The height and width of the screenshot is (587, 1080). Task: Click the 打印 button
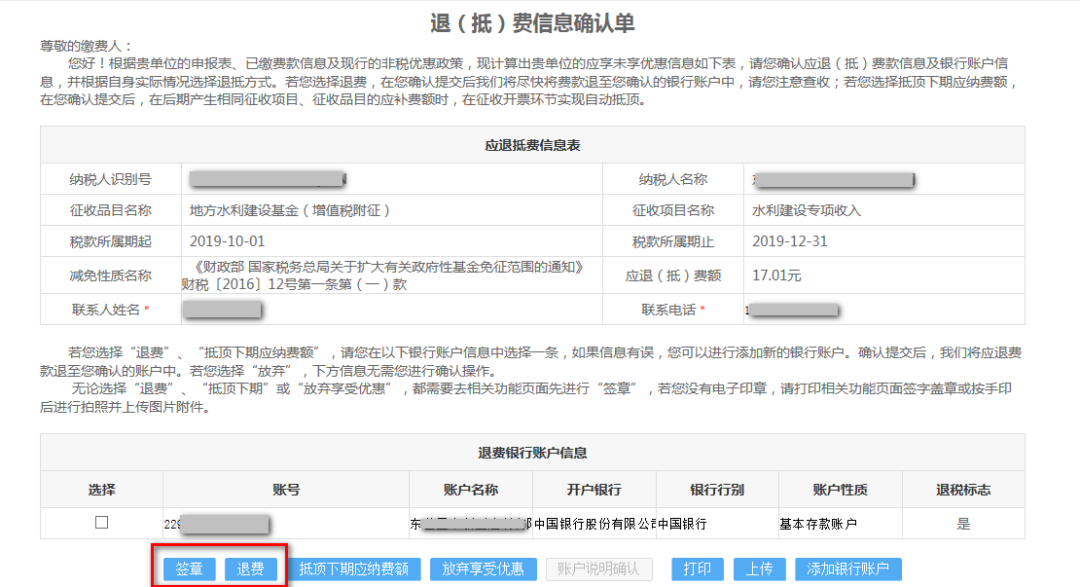coord(697,569)
